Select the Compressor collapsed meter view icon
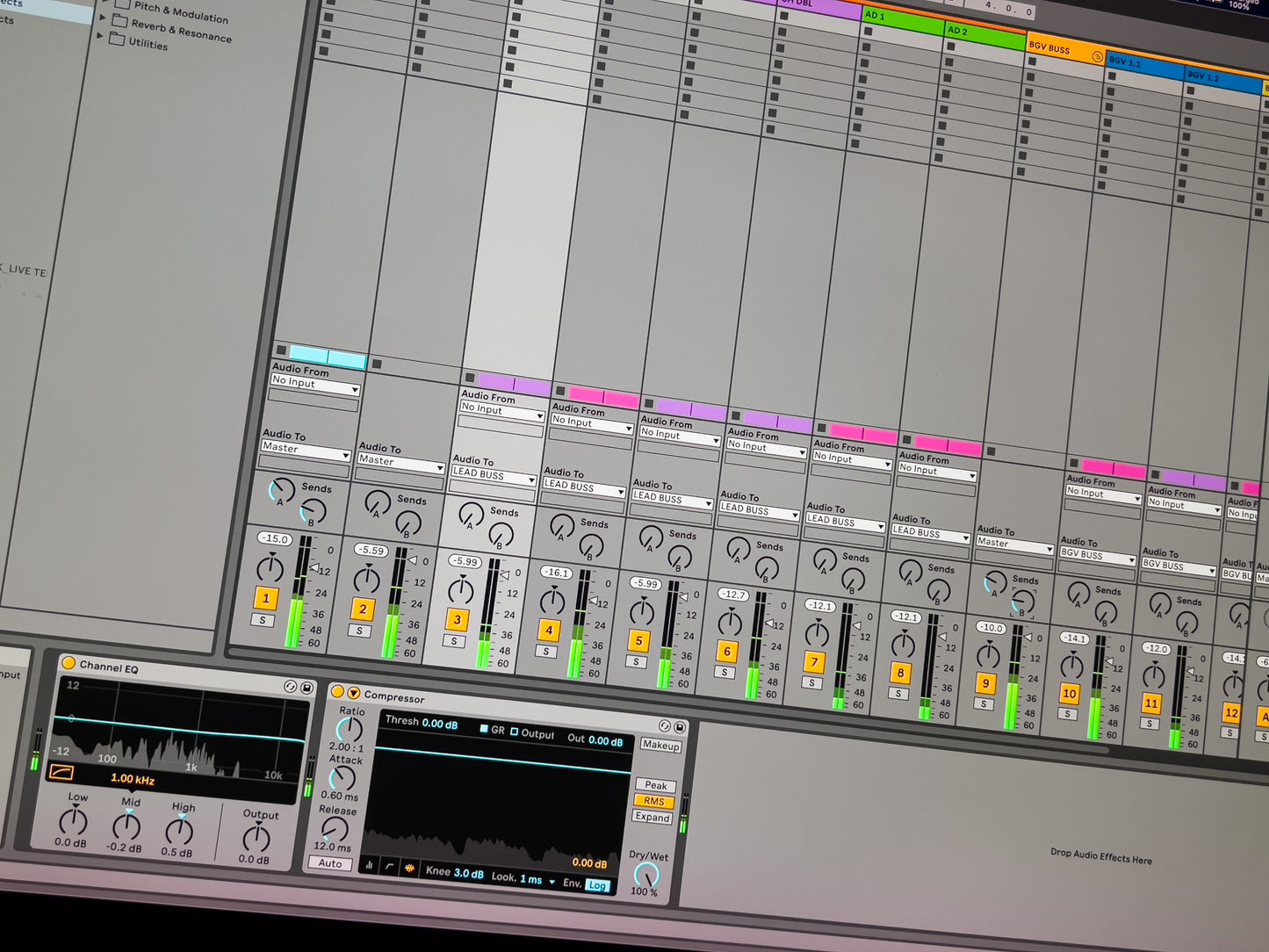Viewport: 1269px width, 952px height. click(x=370, y=865)
